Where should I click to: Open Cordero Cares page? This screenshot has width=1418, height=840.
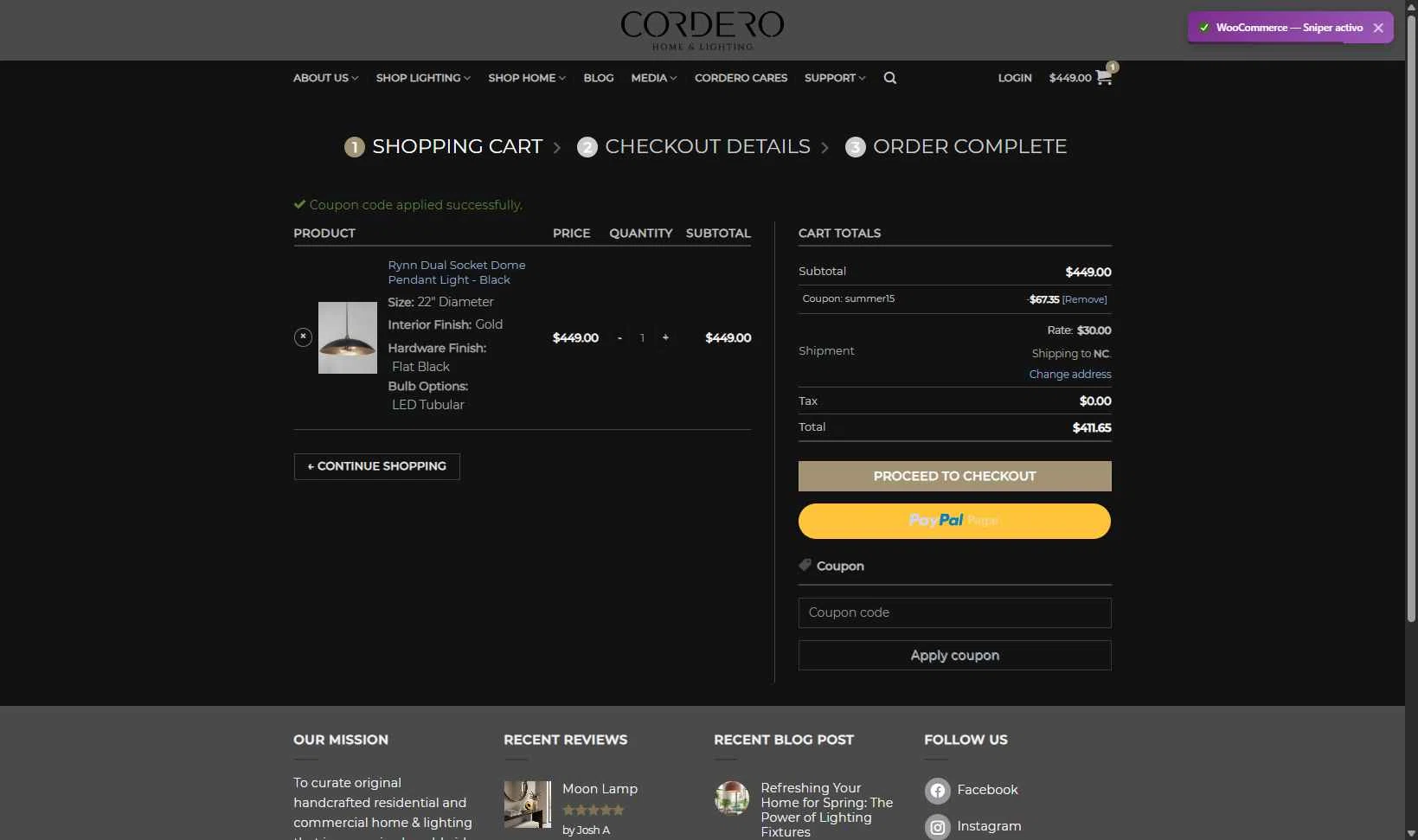pos(741,78)
